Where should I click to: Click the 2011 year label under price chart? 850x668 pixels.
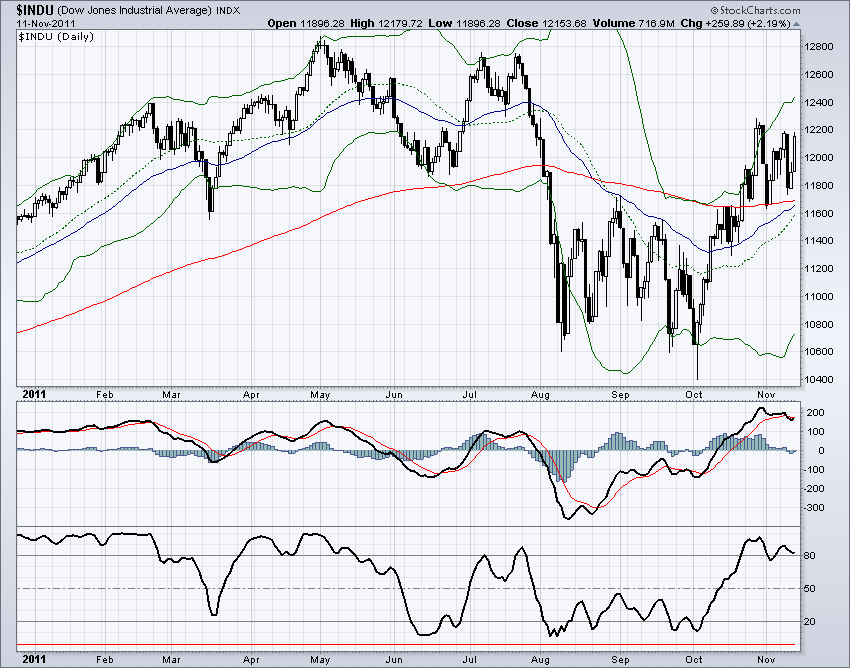34,395
